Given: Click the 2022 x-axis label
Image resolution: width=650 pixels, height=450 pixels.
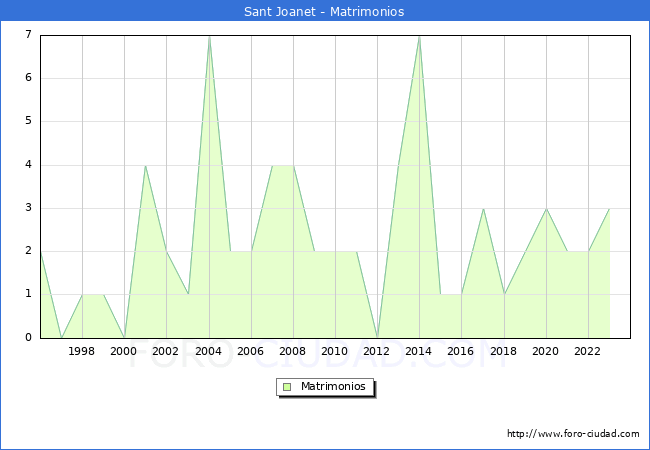Looking at the screenshot, I should (588, 351).
